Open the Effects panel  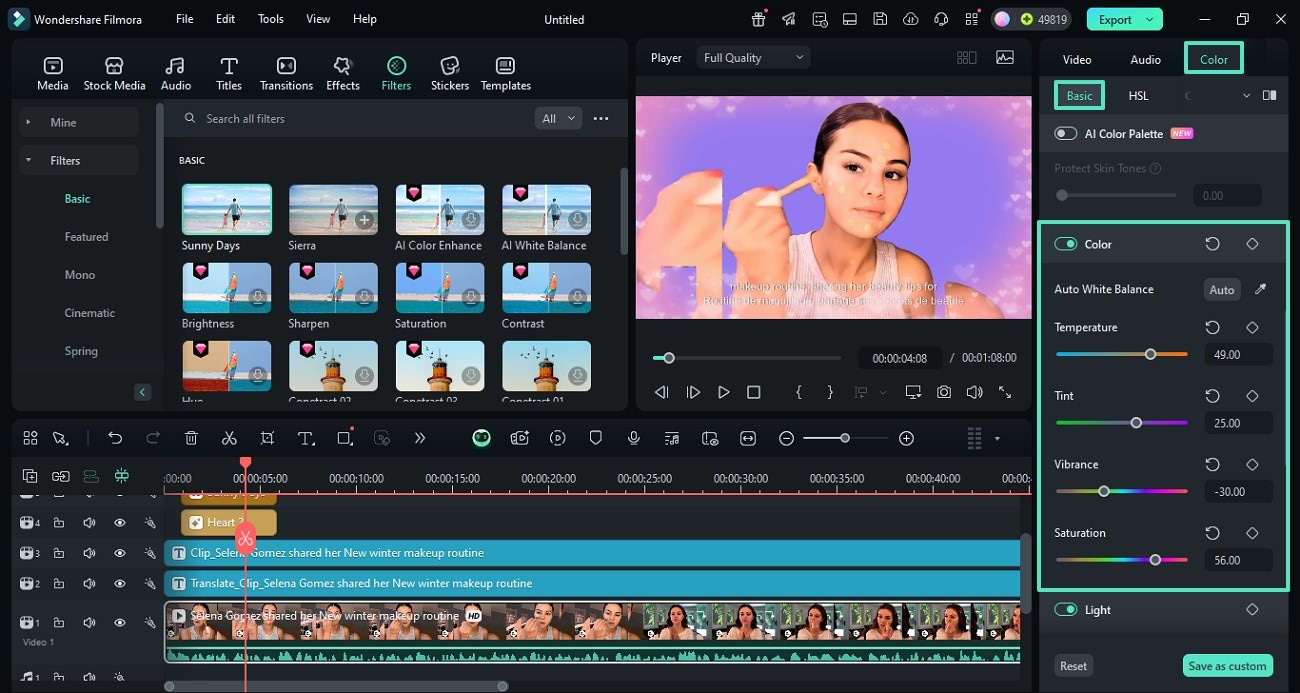[x=343, y=74]
